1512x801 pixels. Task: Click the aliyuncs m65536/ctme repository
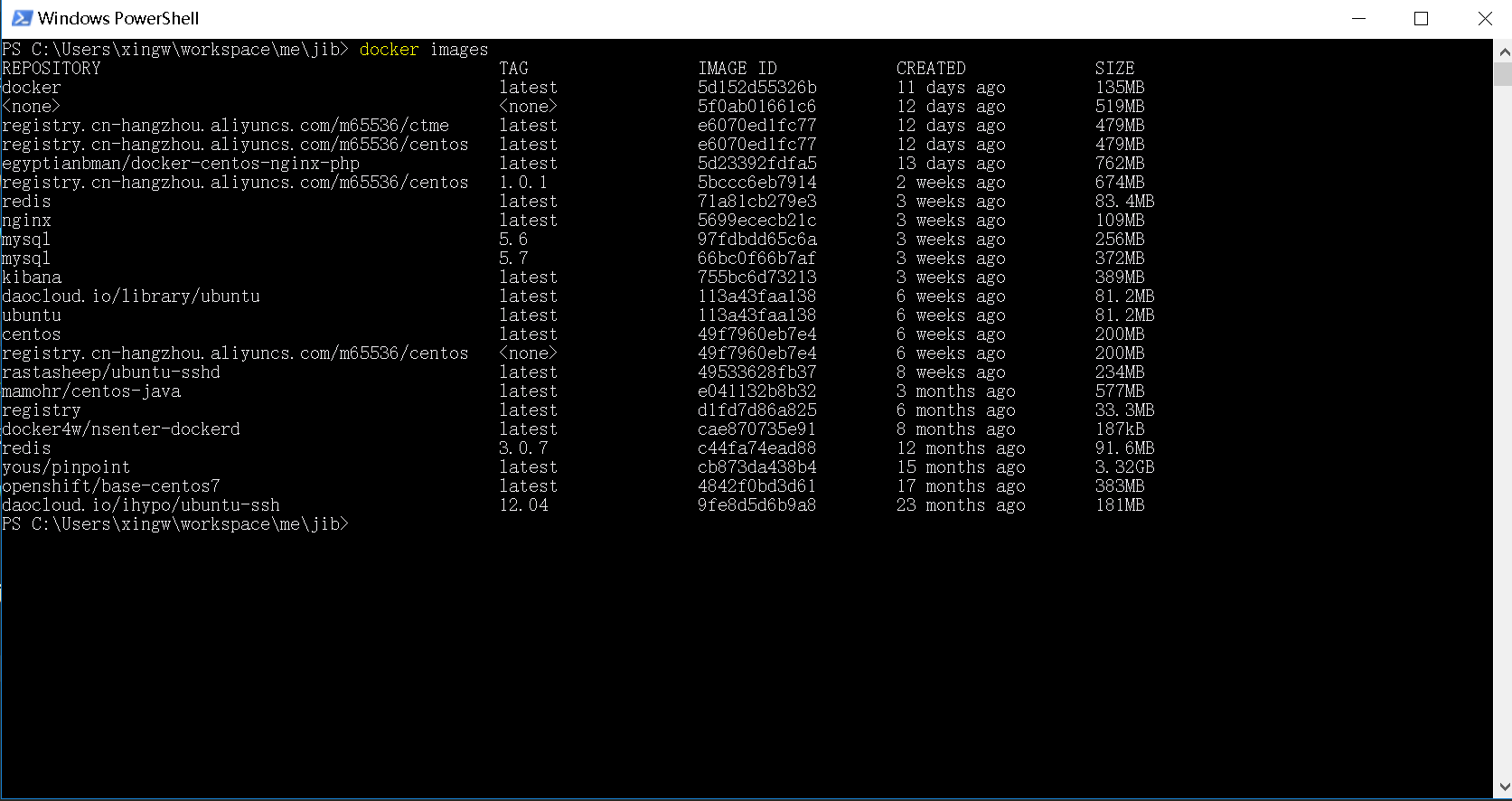pos(225,126)
